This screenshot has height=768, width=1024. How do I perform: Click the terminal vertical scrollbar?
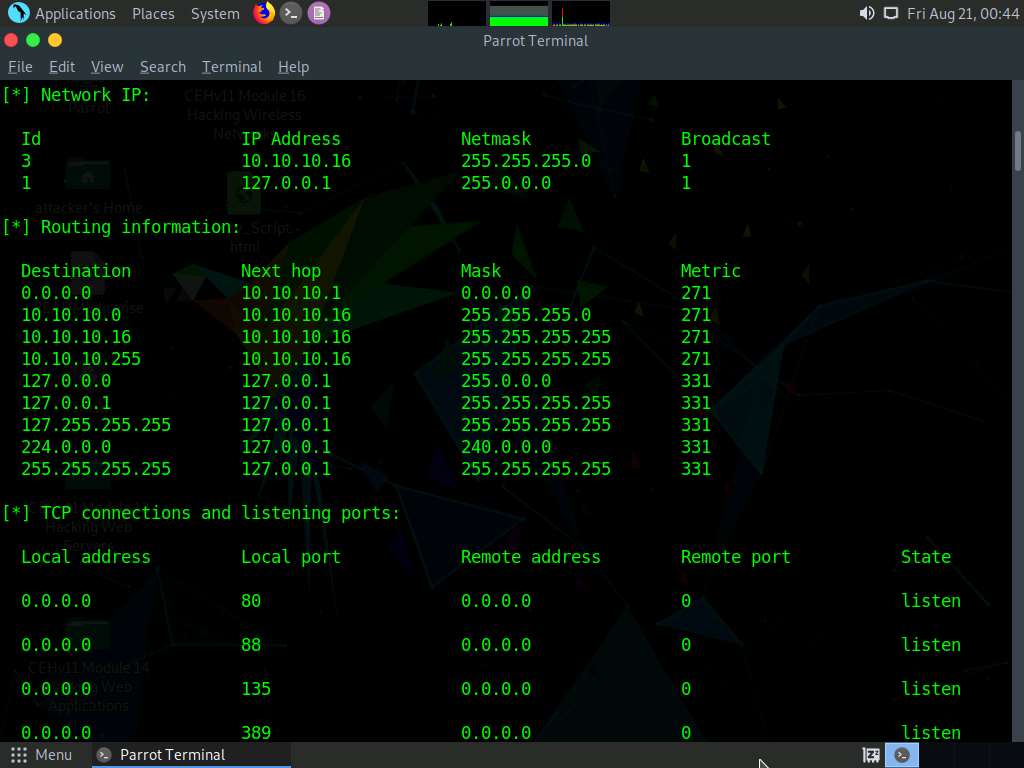[1017, 151]
